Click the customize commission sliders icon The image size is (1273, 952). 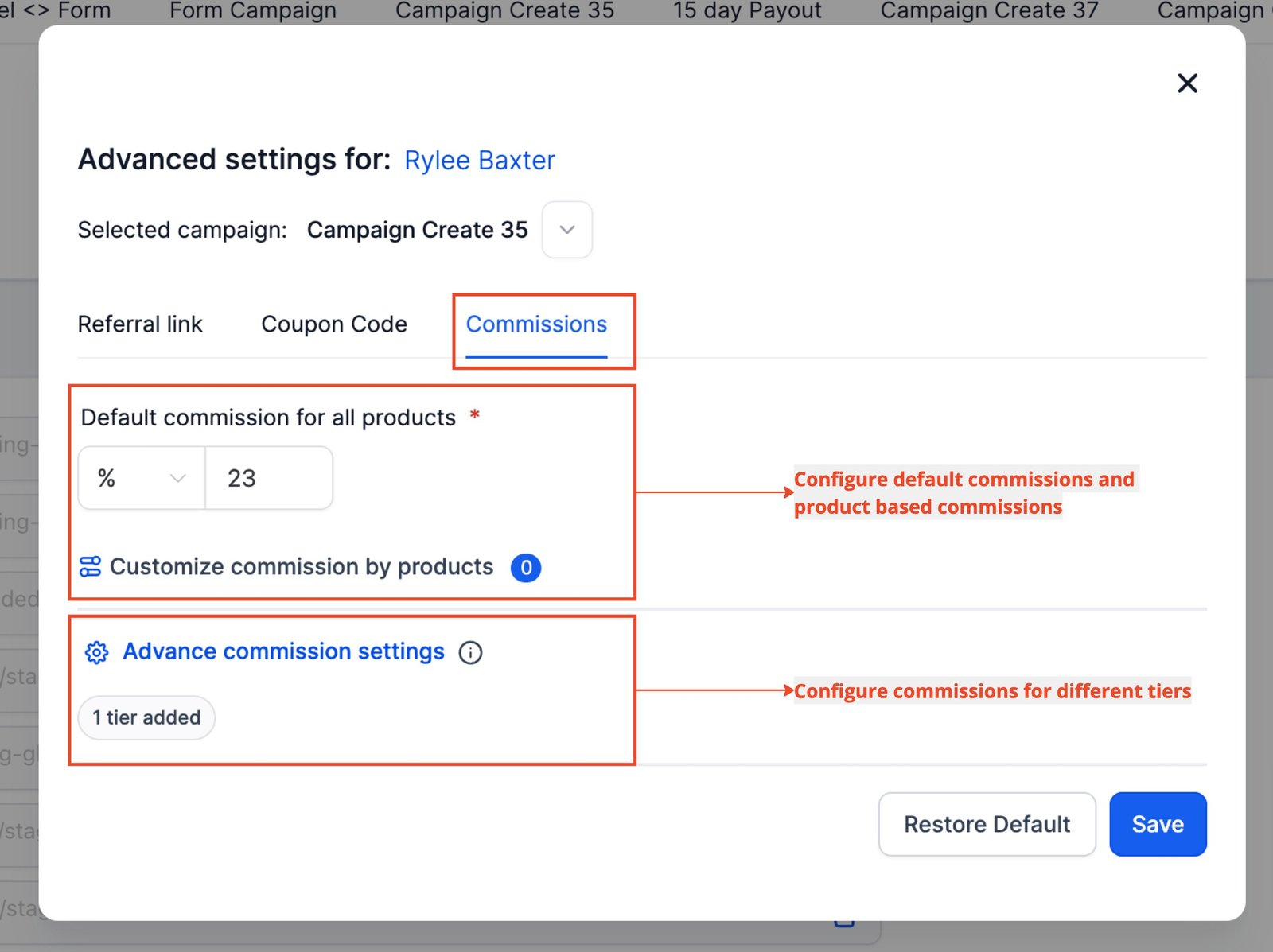(91, 567)
